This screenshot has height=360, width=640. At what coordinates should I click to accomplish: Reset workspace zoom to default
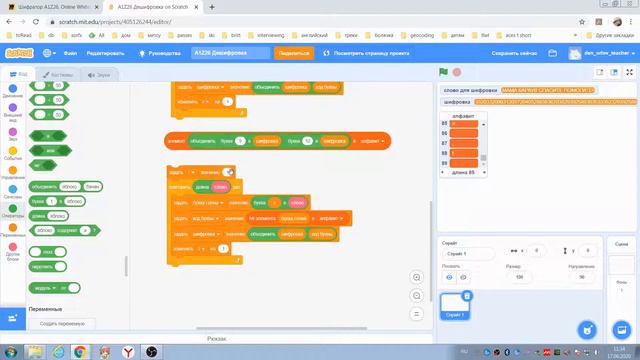point(416,314)
